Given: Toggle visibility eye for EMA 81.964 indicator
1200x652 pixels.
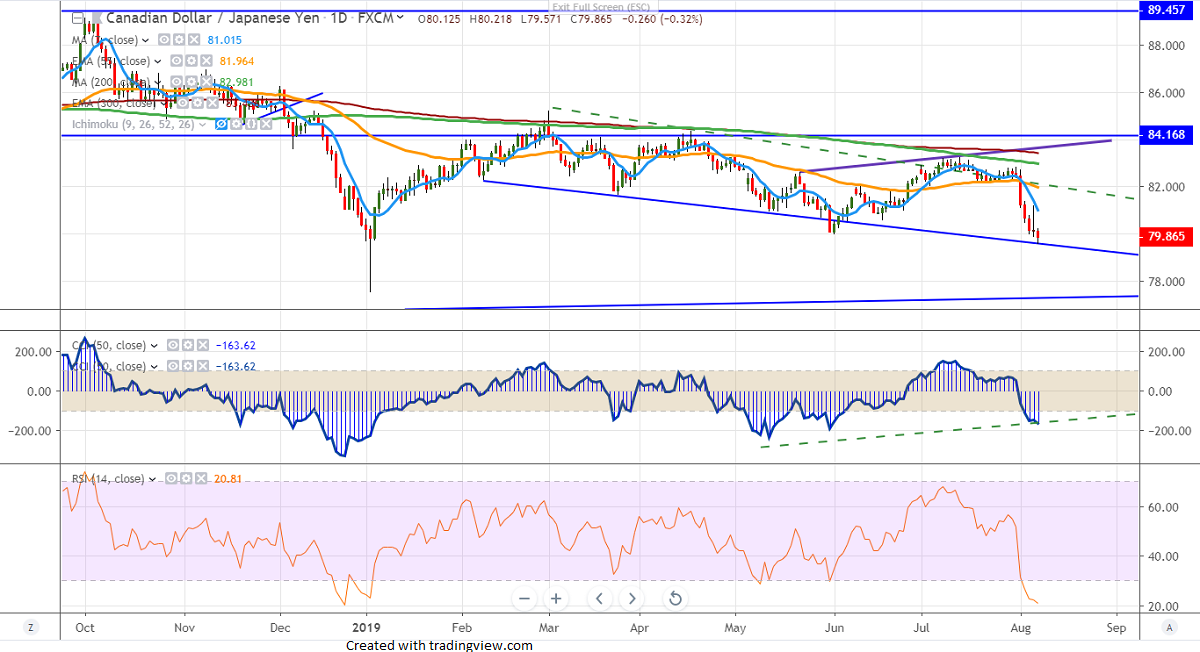Looking at the screenshot, I should click(176, 61).
